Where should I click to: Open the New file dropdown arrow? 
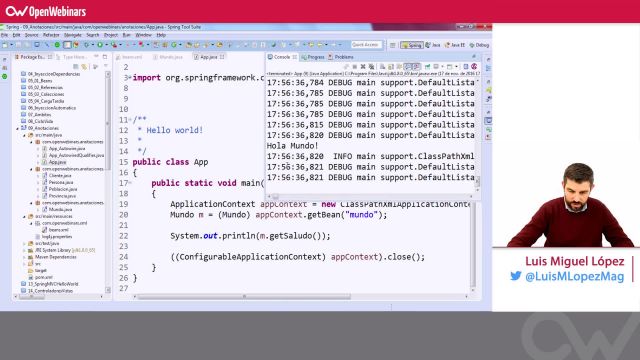point(12,45)
